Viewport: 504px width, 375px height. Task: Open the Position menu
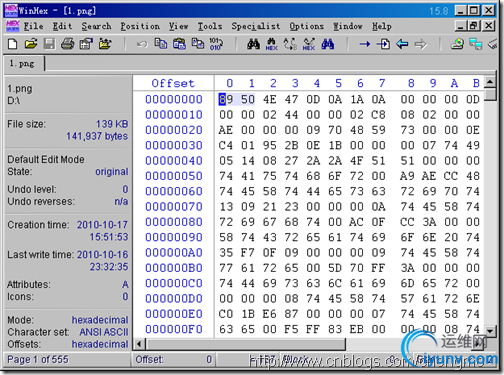[140, 26]
